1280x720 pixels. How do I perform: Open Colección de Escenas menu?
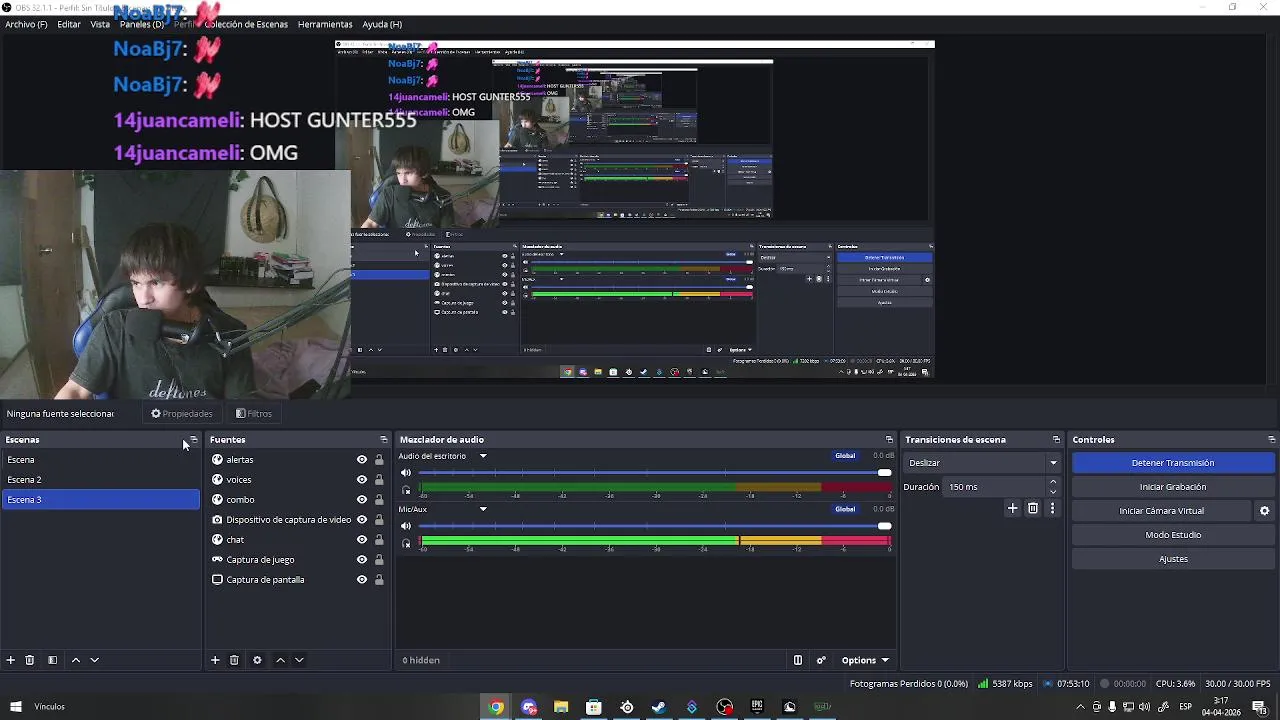tap(246, 24)
